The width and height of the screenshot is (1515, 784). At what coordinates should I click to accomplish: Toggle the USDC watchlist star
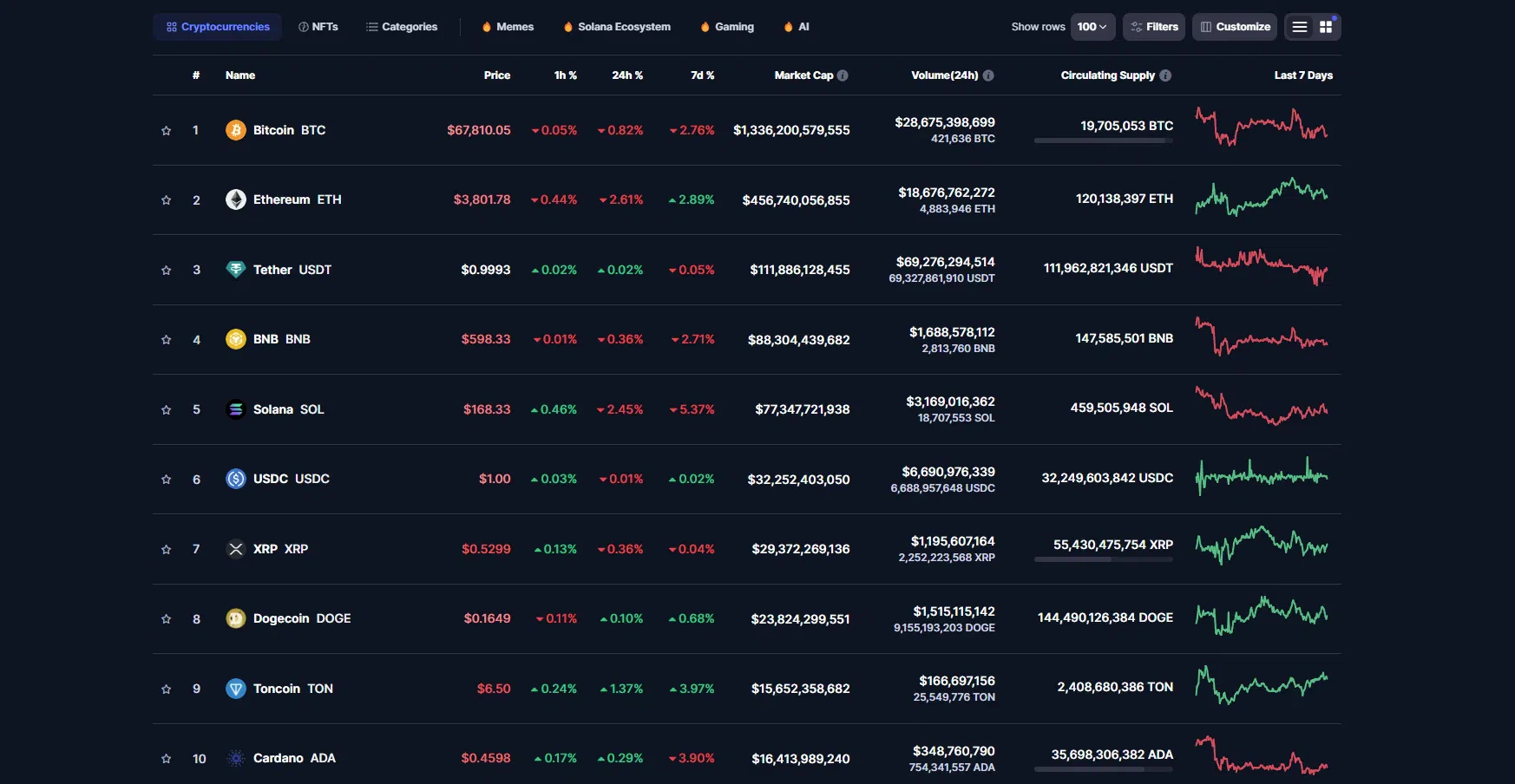tap(166, 480)
